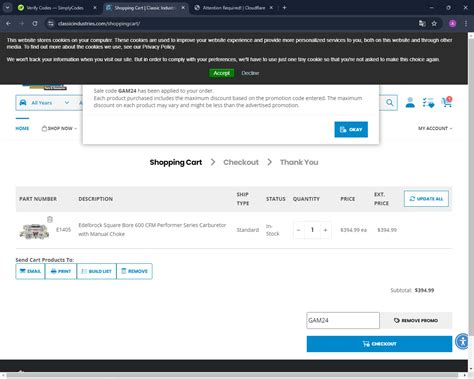The width and height of the screenshot is (474, 379).
Task: Open a new browser tab
Action: [x=284, y=8]
